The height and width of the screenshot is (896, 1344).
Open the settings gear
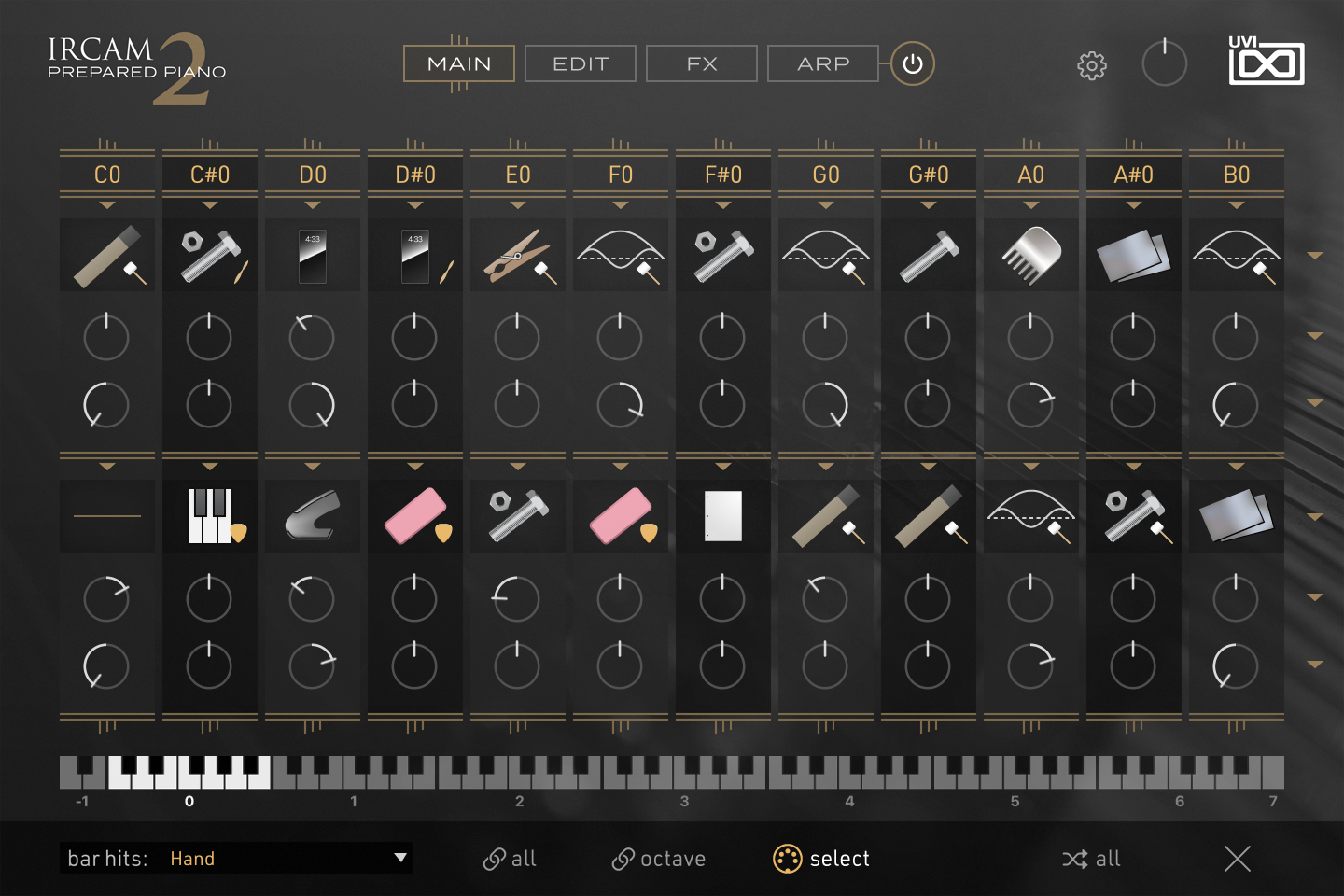[1092, 65]
